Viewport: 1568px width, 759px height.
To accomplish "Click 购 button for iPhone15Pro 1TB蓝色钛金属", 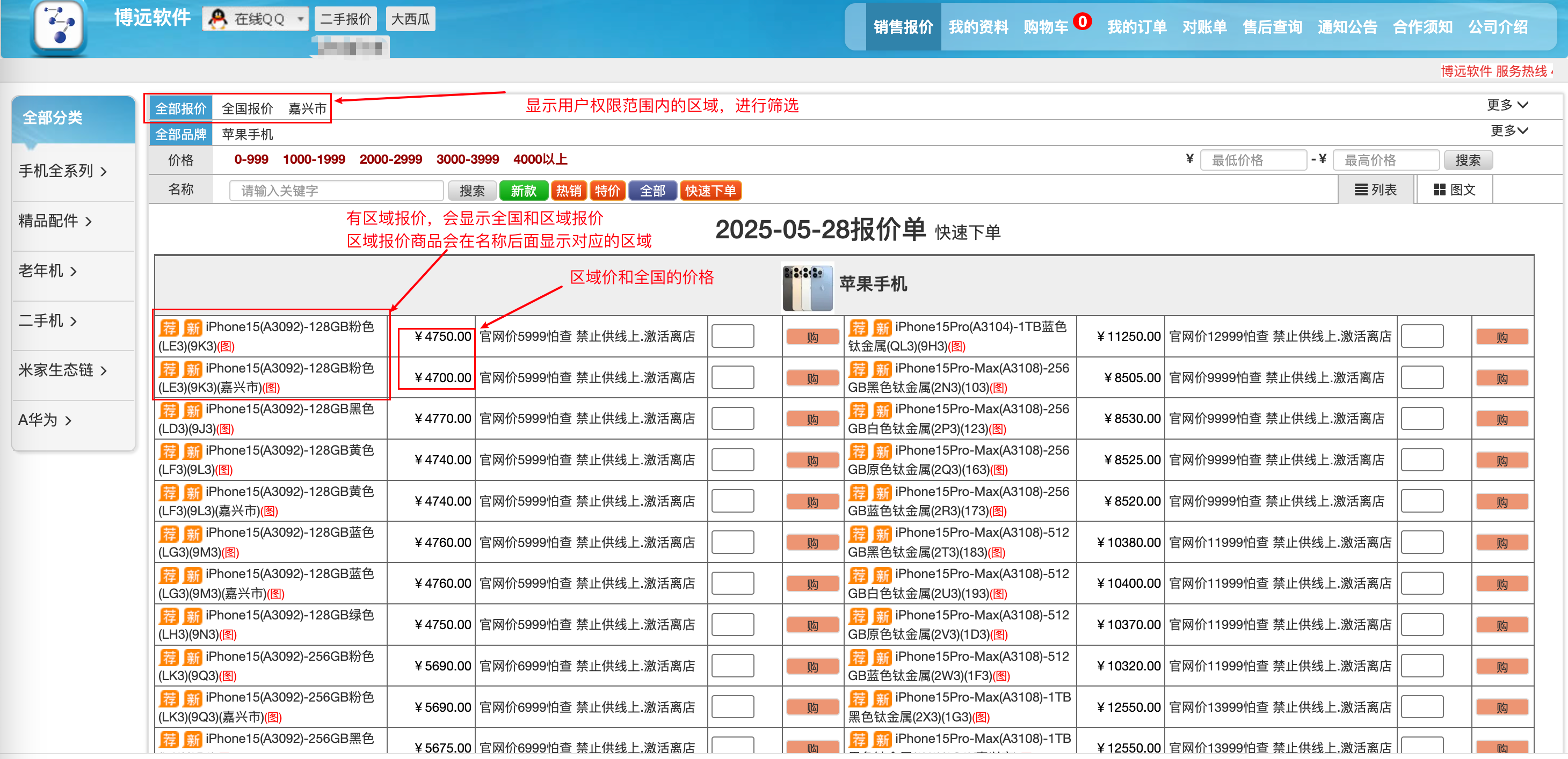I will point(1501,337).
